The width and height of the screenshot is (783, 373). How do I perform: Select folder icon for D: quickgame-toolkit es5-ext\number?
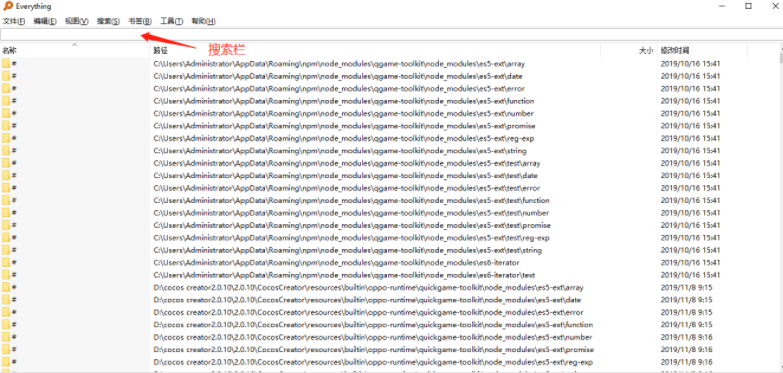point(6,337)
